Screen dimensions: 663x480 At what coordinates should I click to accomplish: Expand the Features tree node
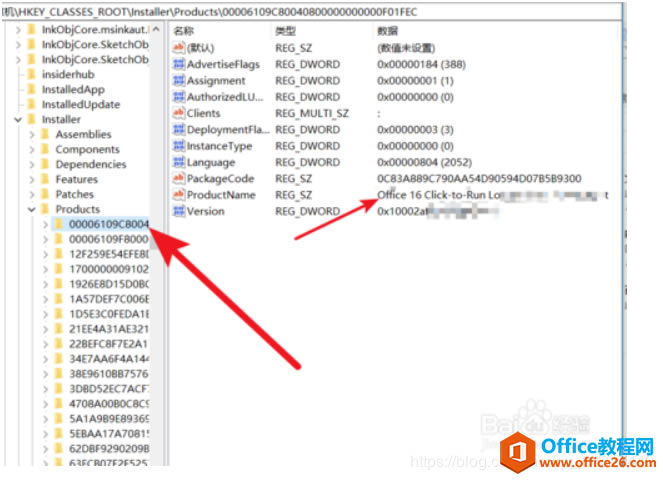(32, 179)
